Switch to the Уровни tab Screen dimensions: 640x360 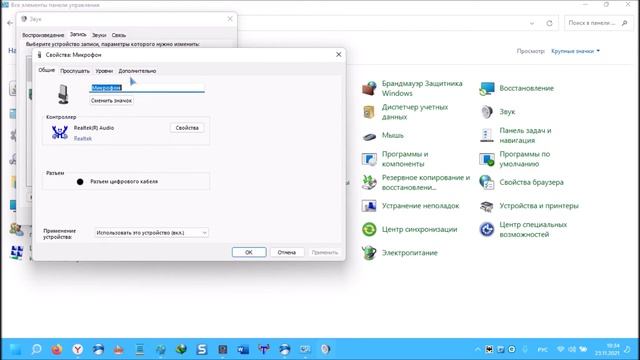point(104,71)
